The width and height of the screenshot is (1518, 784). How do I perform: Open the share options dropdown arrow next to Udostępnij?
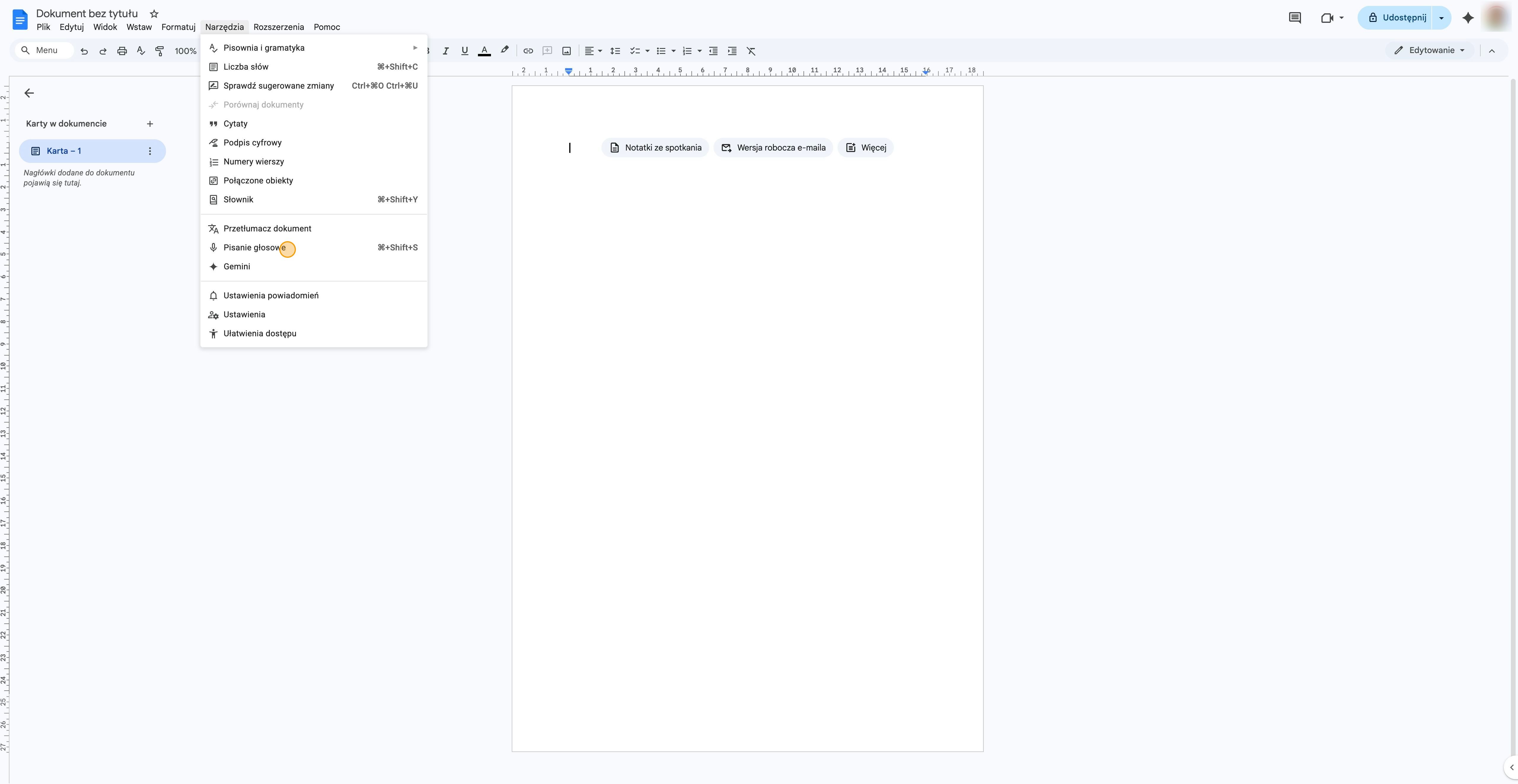tap(1442, 18)
